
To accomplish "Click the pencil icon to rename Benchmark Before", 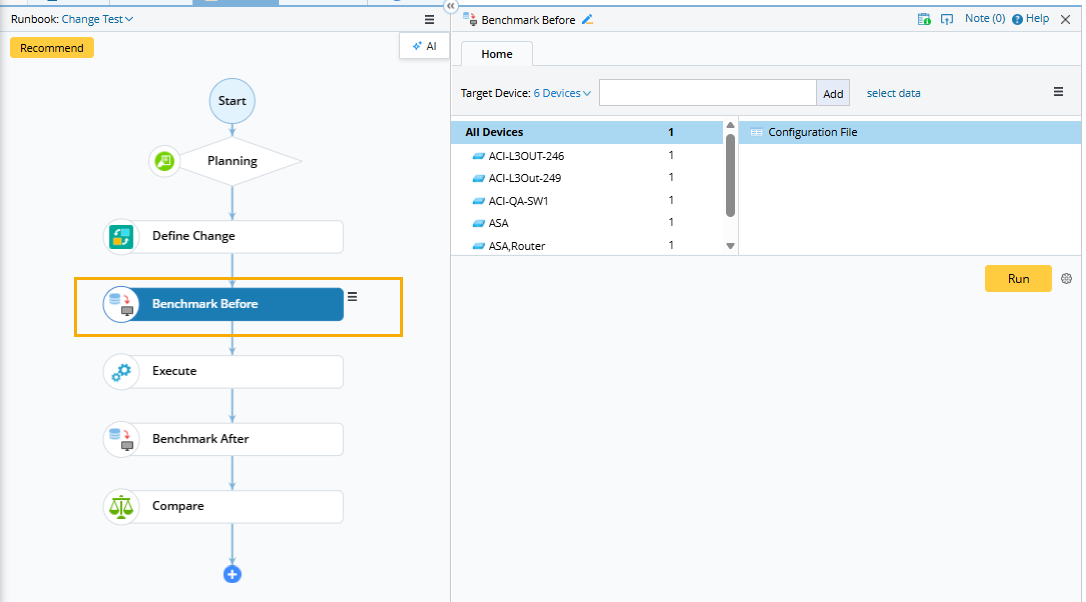I will (x=587, y=19).
